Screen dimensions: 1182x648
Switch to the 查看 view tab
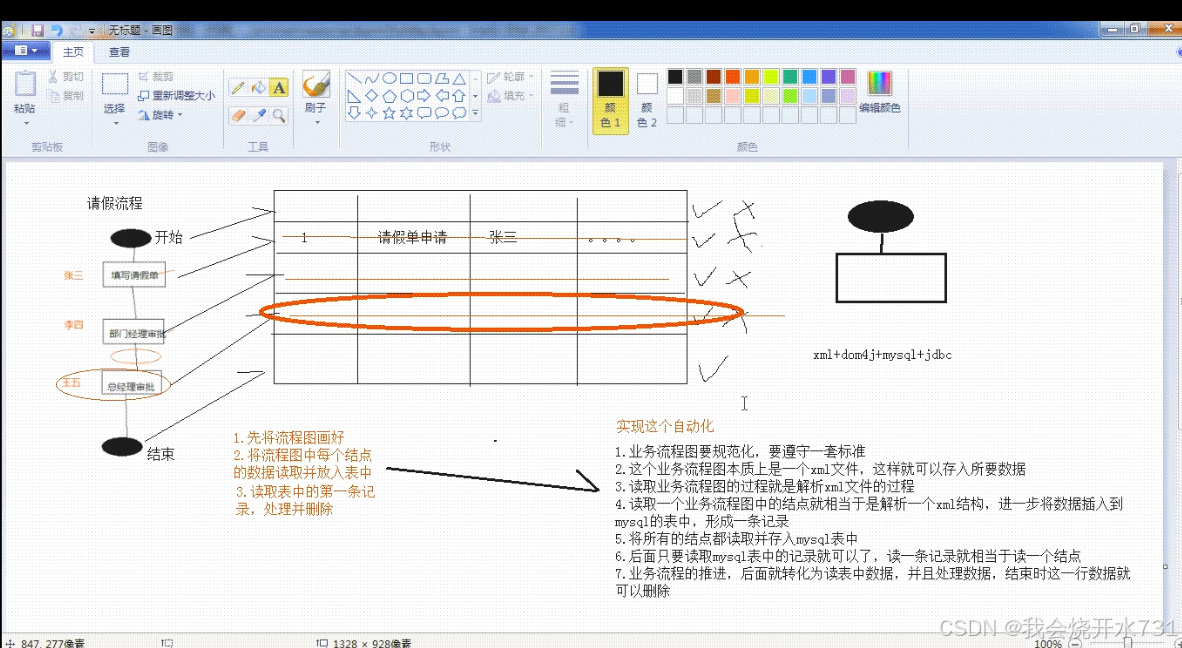118,51
